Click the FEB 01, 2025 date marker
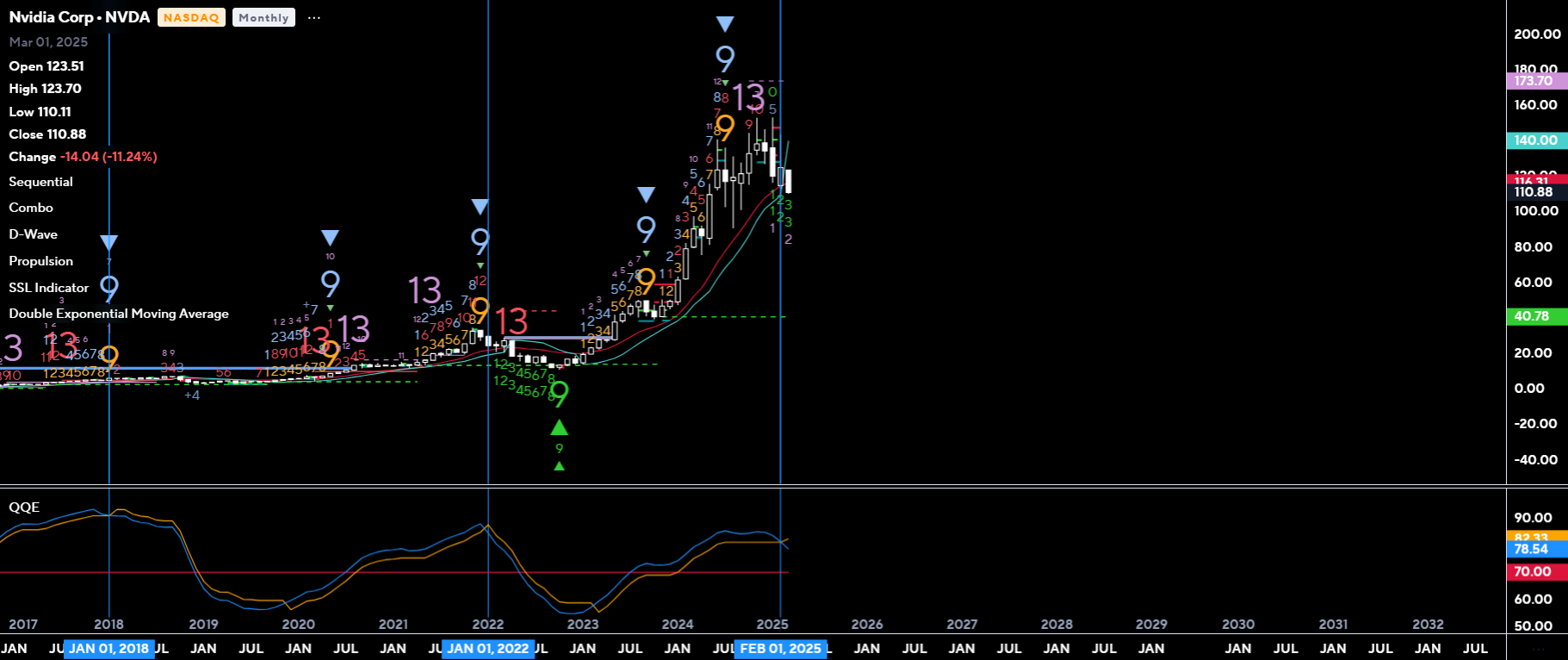The width and height of the screenshot is (1568, 660). pyautogui.click(x=781, y=649)
